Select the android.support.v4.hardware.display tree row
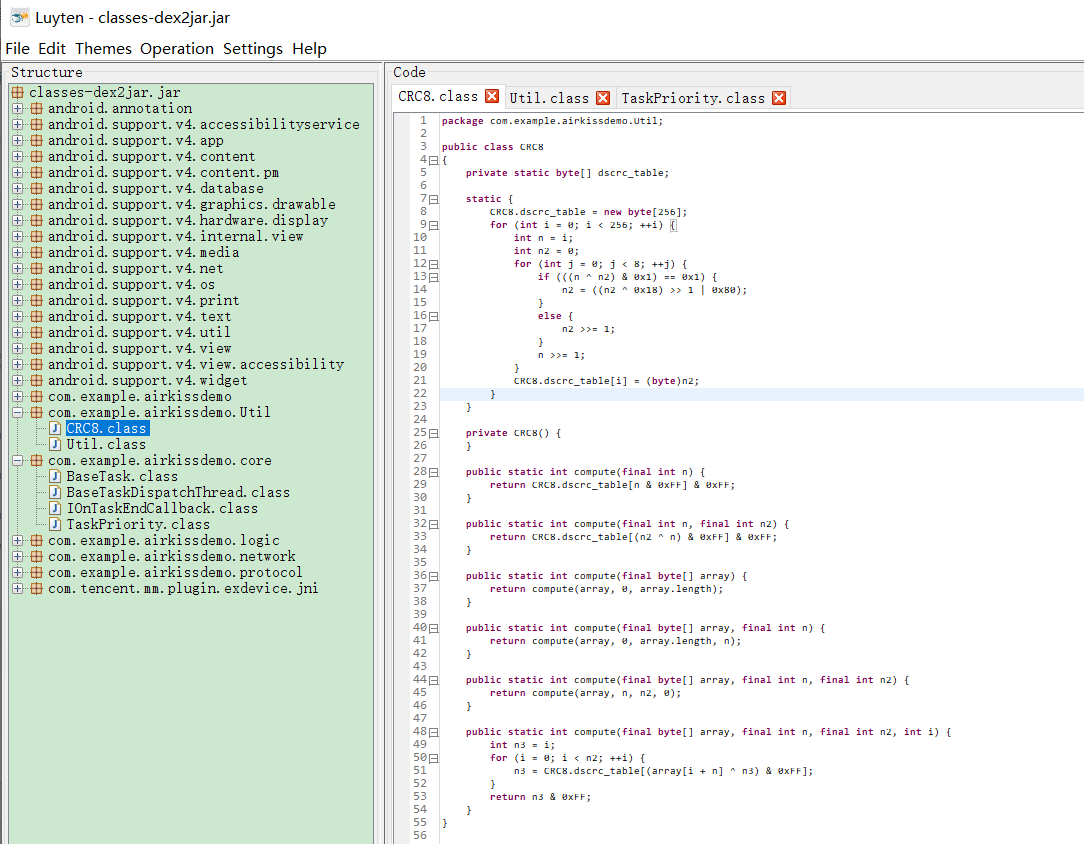 point(188,221)
